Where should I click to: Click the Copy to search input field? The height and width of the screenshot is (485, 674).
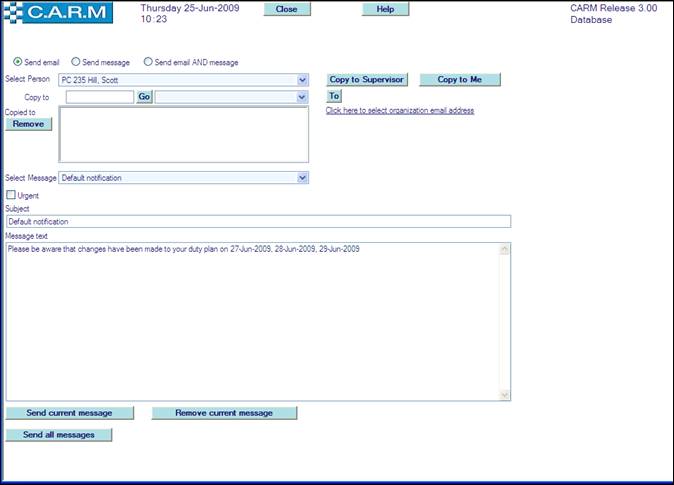(99, 98)
